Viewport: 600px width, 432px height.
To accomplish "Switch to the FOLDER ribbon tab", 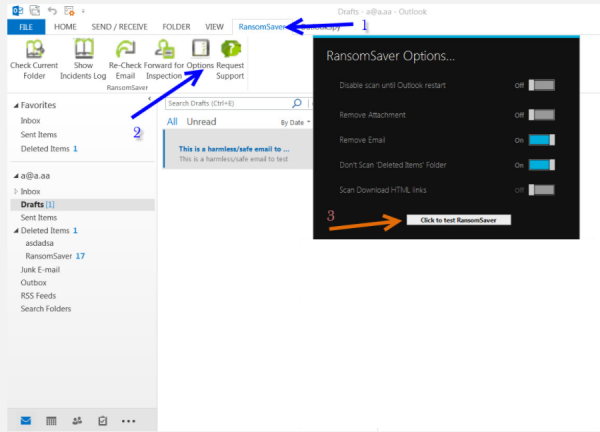I will point(176,27).
